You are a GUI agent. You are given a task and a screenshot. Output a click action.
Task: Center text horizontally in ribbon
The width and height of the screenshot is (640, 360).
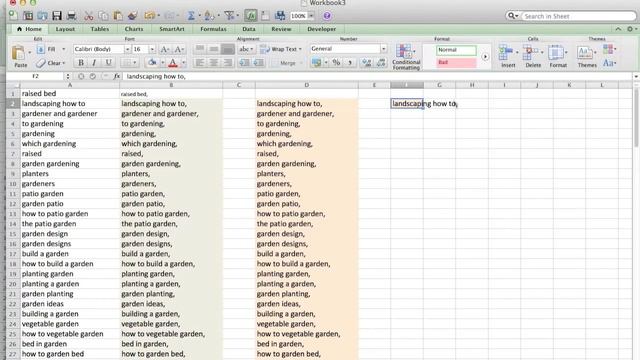point(213,63)
